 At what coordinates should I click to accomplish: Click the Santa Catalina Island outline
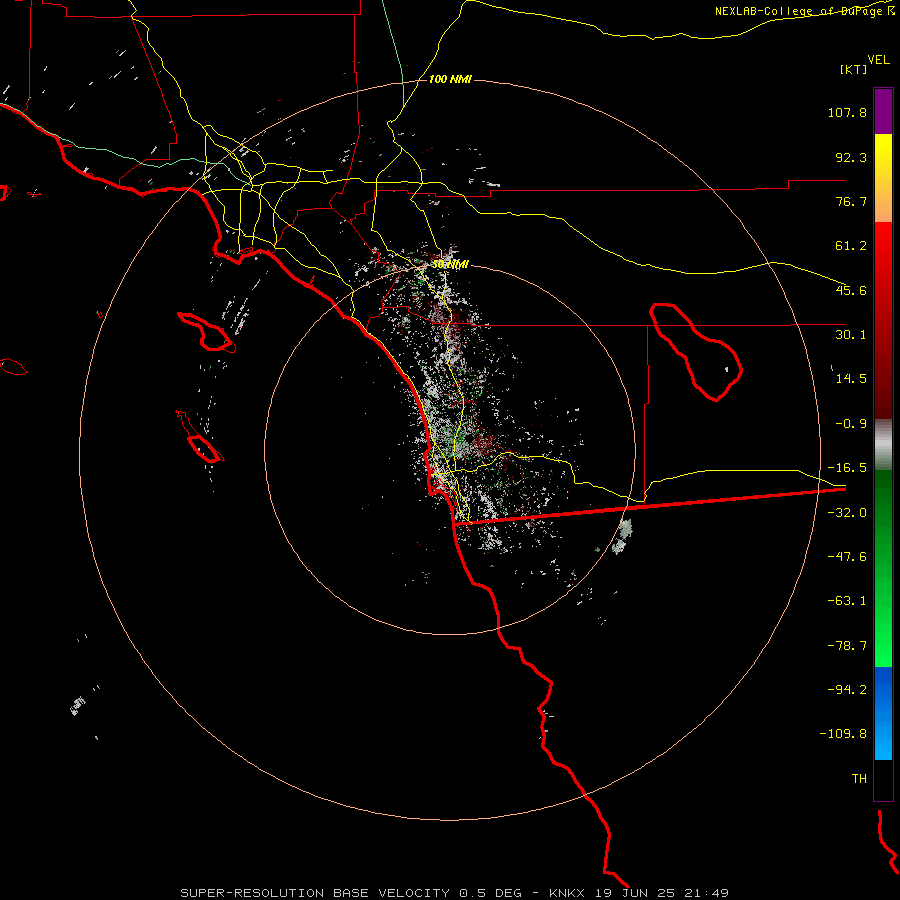click(x=207, y=332)
